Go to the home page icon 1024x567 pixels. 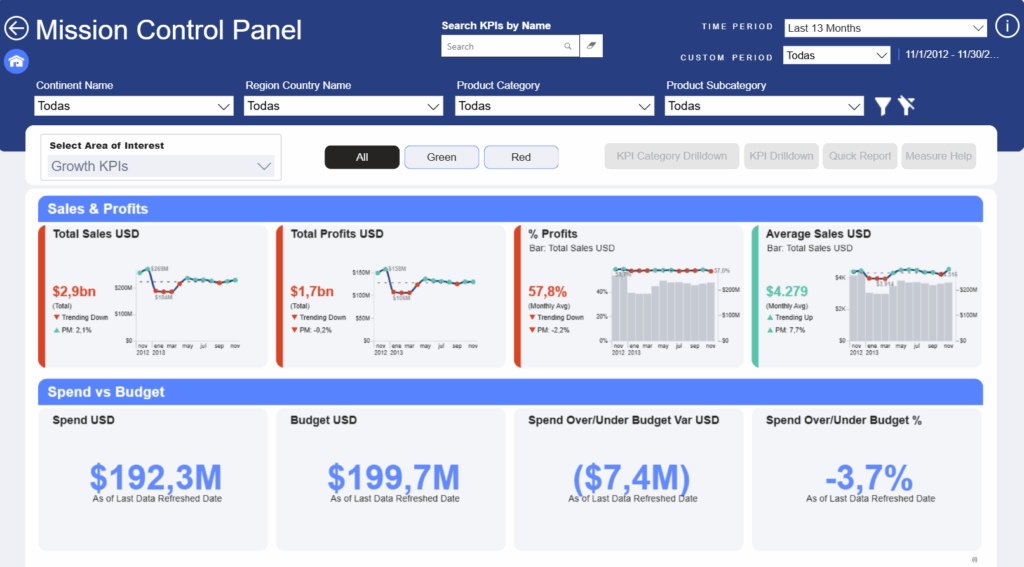16,62
